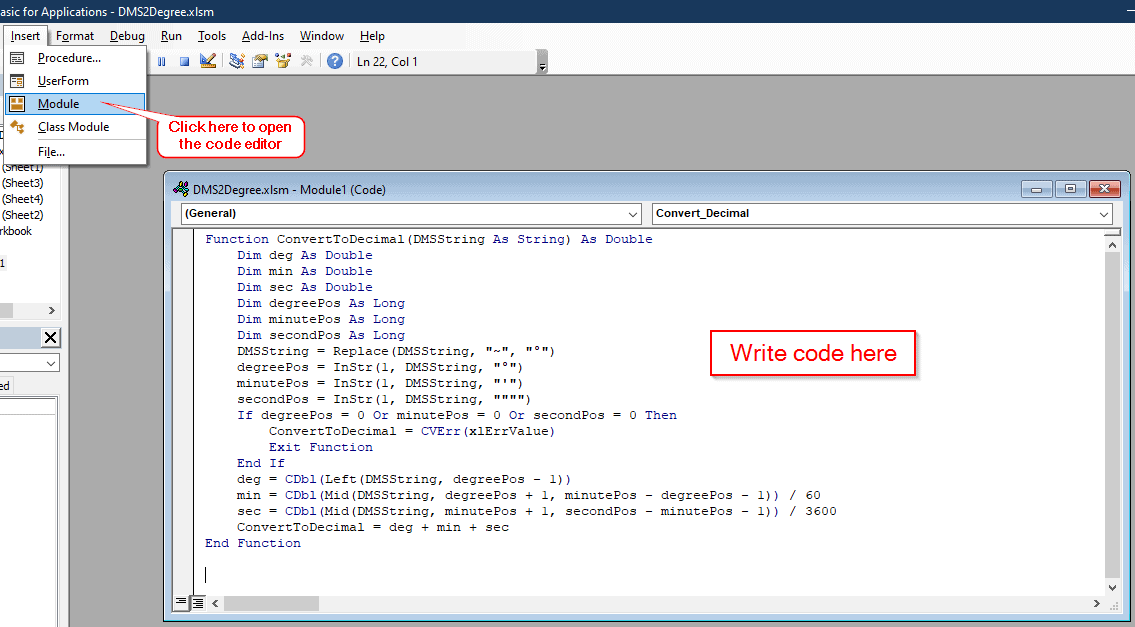Minimize the Module1 code window
1135x627 pixels.
pyautogui.click(x=1037, y=190)
